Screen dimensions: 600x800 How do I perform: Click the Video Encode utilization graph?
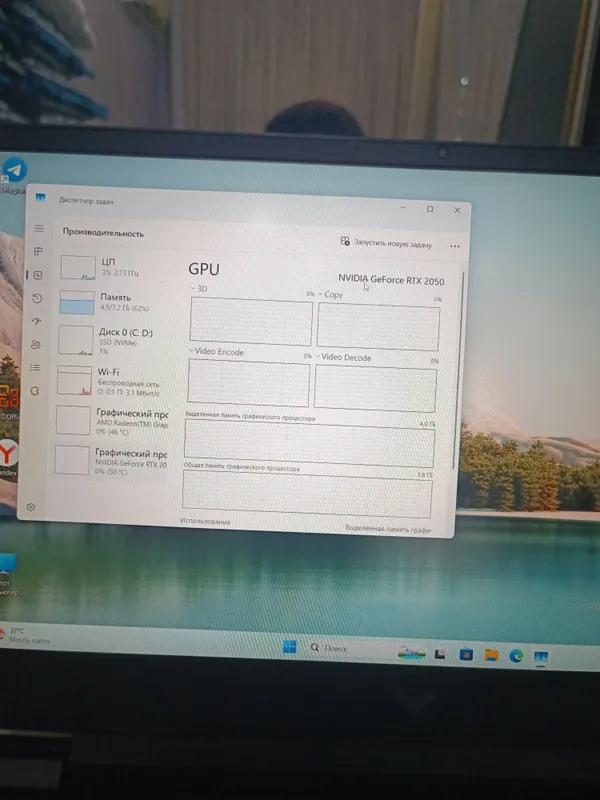tap(248, 383)
